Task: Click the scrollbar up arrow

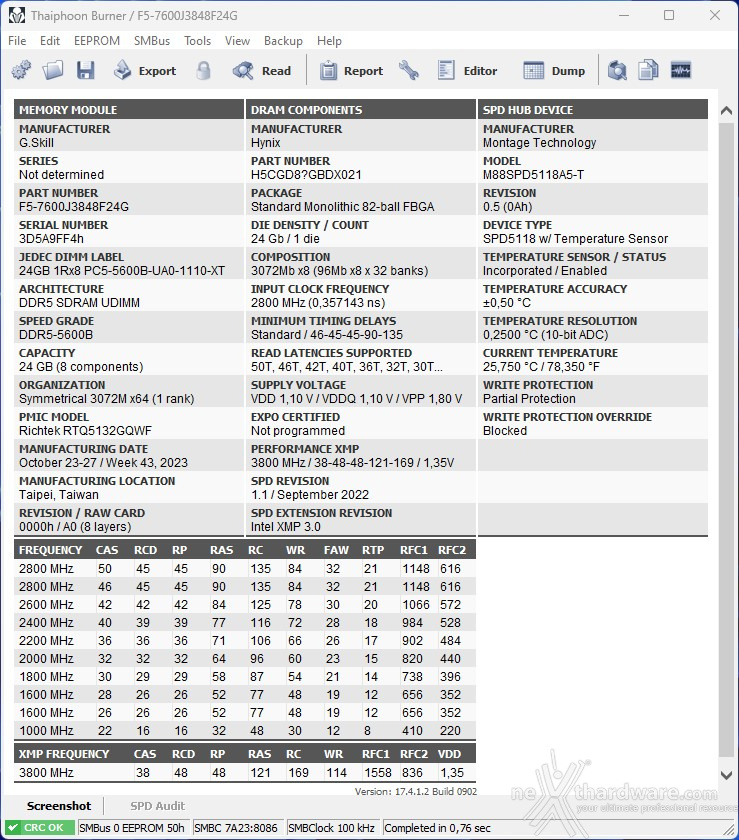Action: tap(726, 111)
